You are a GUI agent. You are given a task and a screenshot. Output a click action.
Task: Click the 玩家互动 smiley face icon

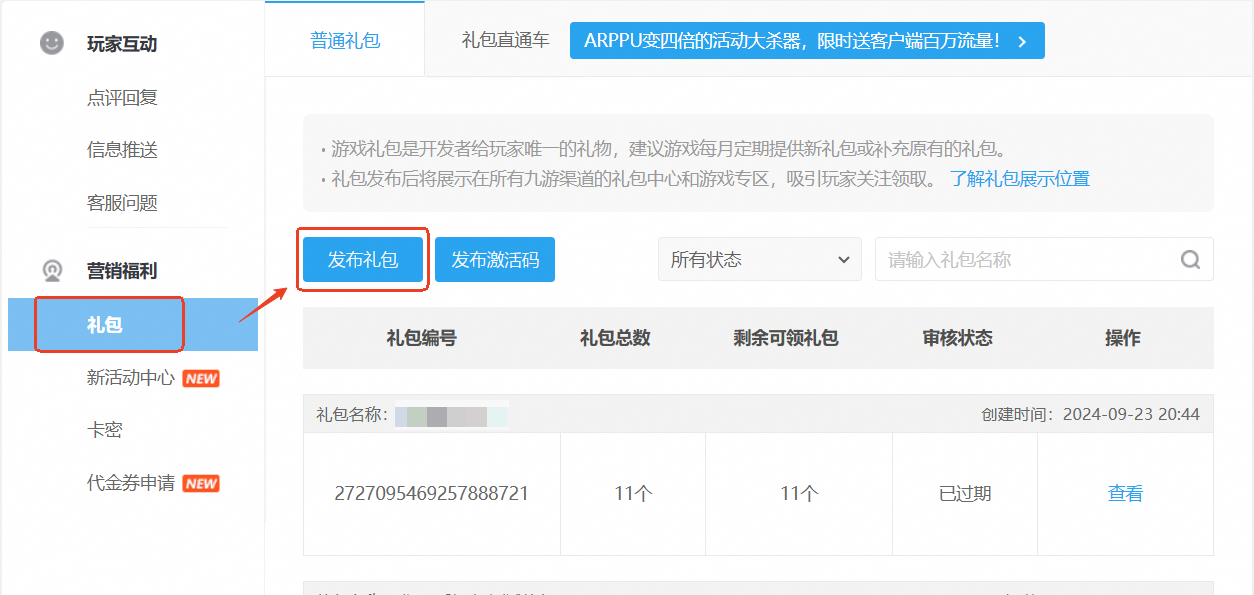tap(52, 44)
